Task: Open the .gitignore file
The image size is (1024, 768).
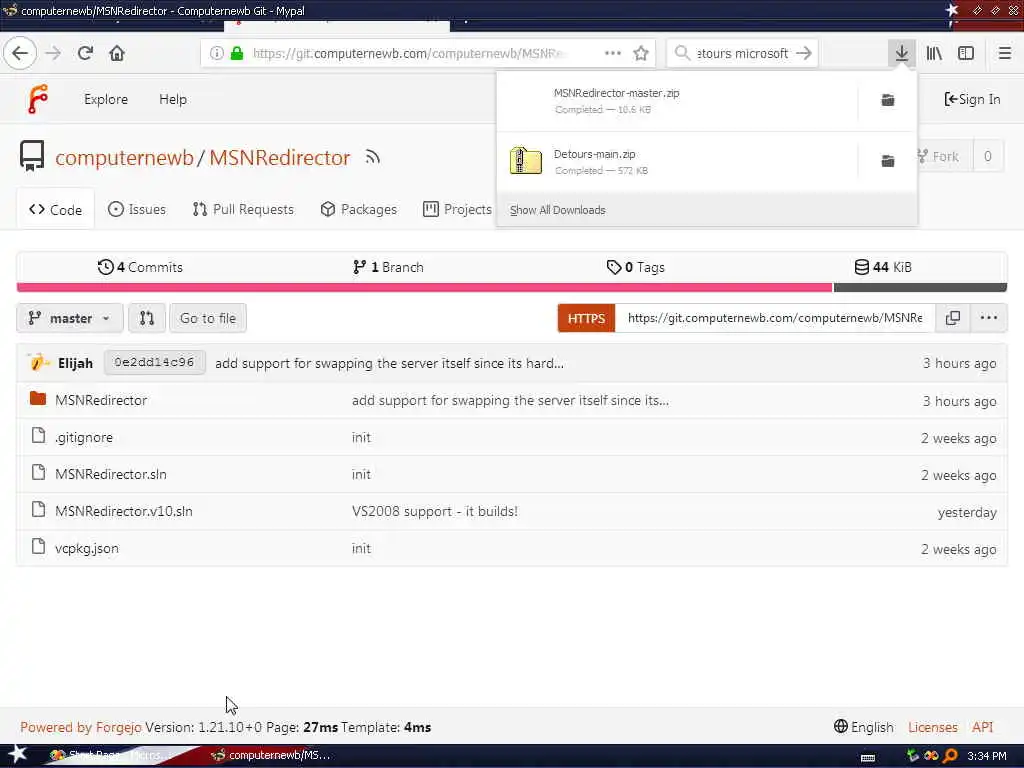Action: (x=84, y=438)
